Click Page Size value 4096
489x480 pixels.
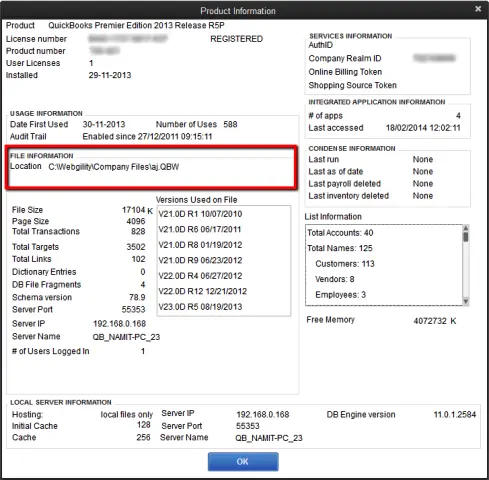click(136, 221)
